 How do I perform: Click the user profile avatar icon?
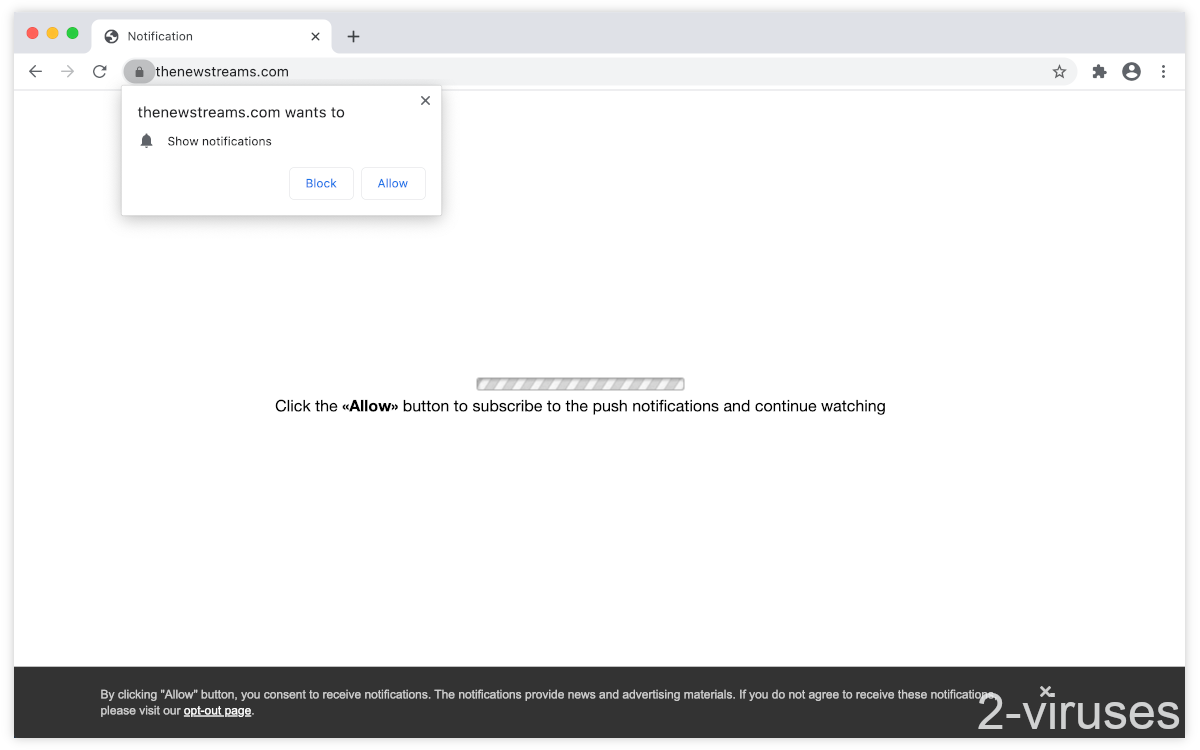point(1131,71)
